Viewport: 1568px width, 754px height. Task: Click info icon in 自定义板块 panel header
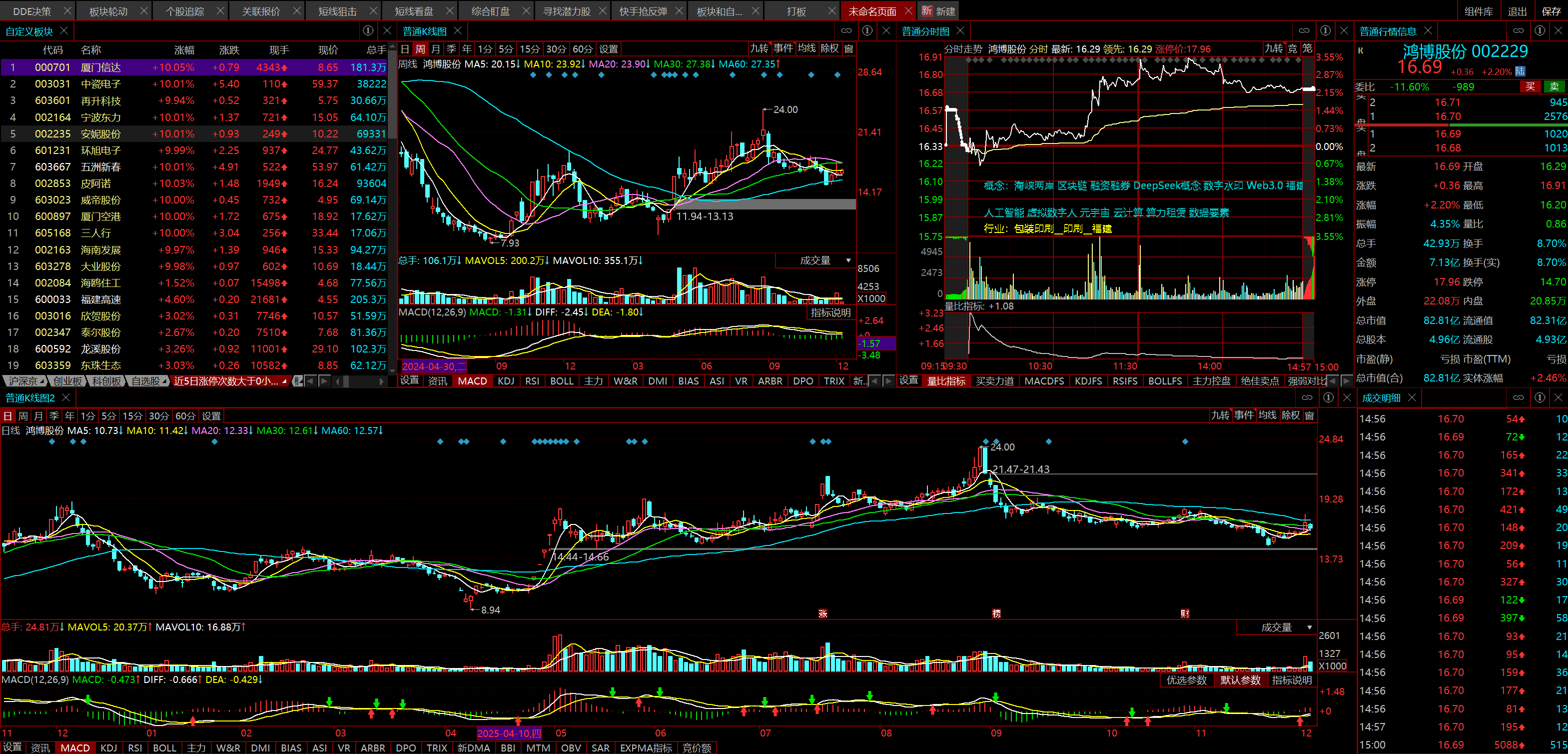368,30
